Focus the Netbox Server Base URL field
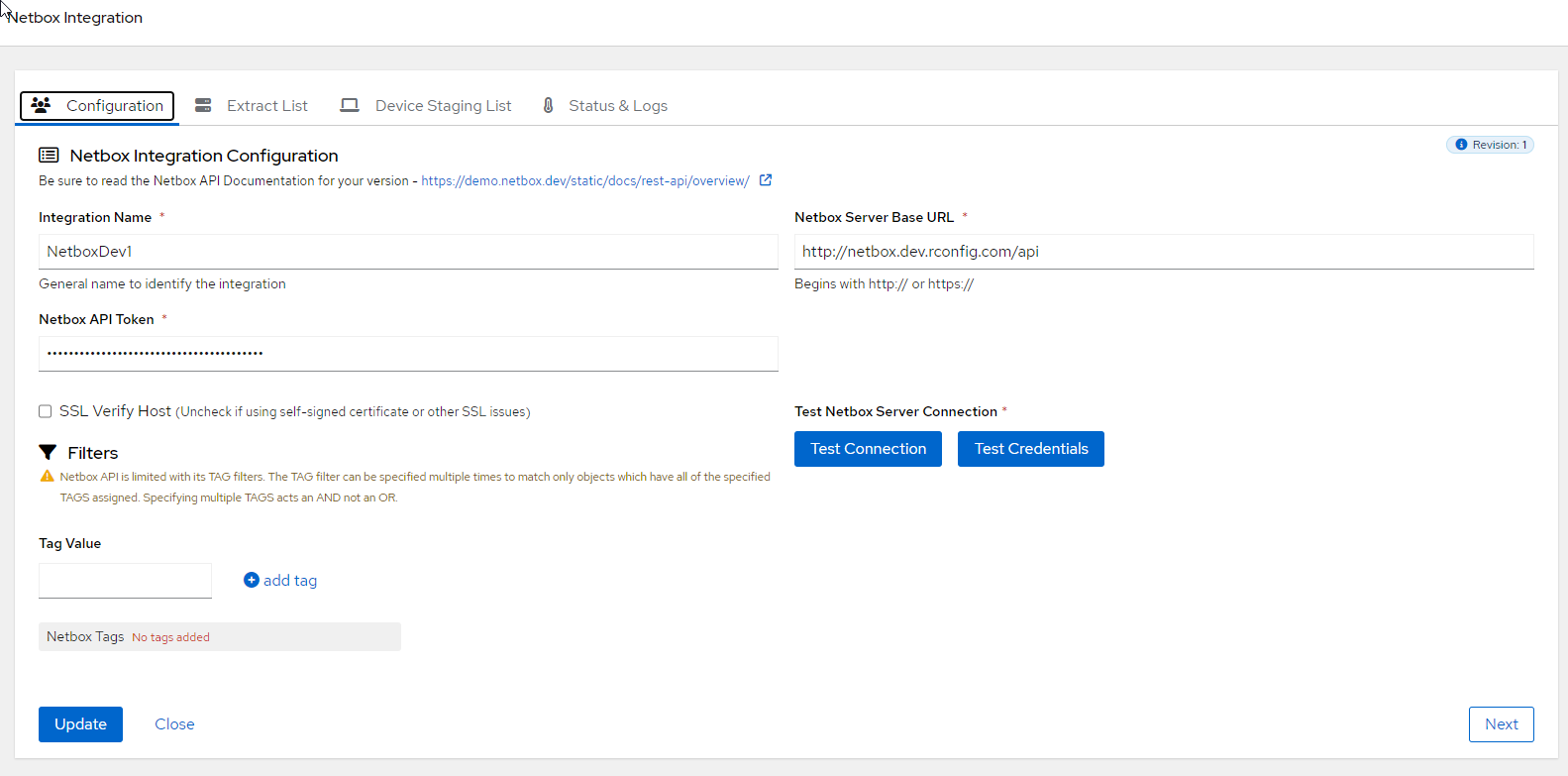This screenshot has width=1568, height=776. tap(1164, 252)
